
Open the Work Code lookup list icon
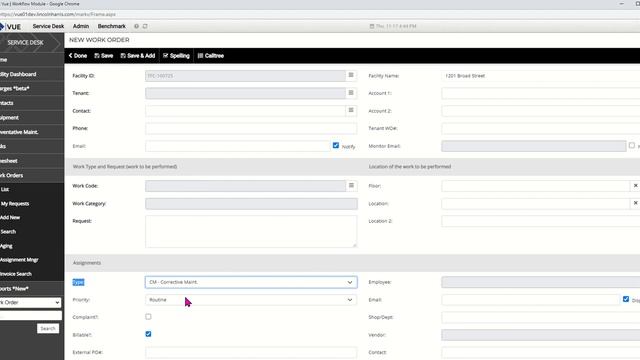point(351,185)
